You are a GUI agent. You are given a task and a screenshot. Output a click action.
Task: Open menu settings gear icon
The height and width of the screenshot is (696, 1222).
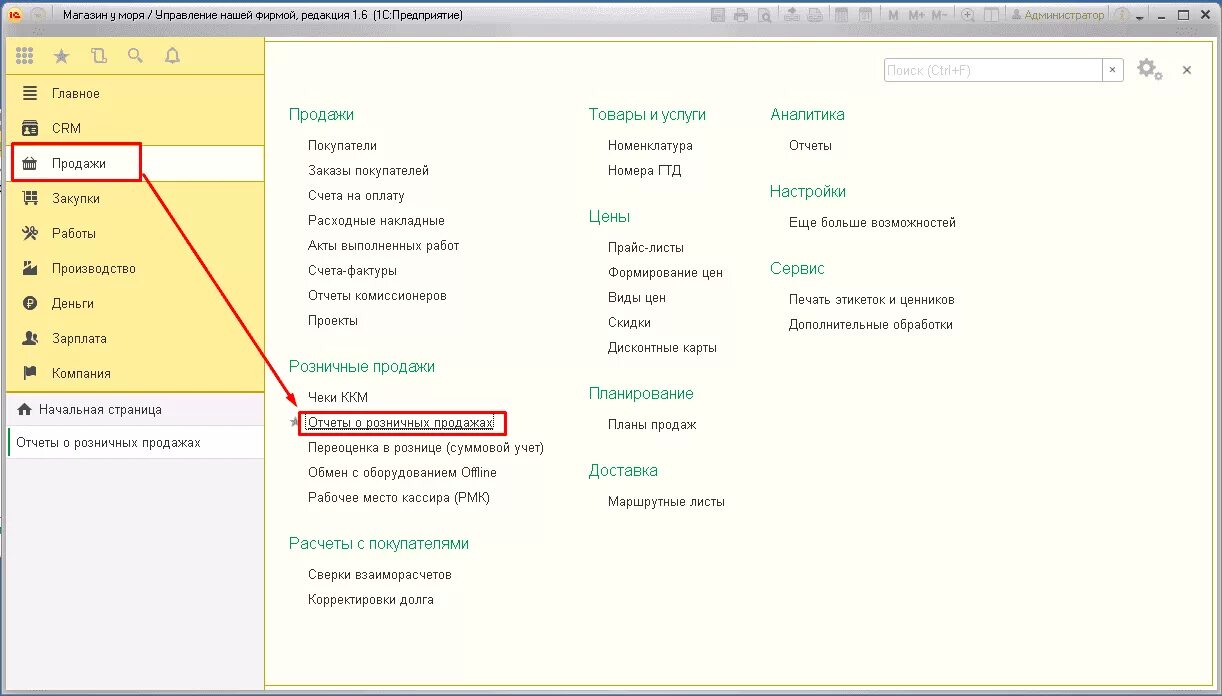pyautogui.click(x=1149, y=70)
